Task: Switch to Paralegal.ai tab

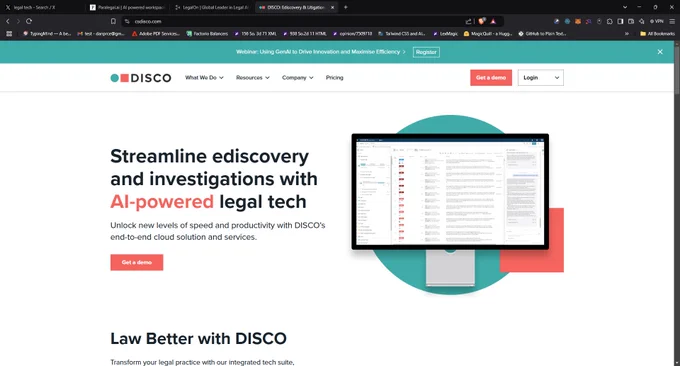Action: [127, 7]
